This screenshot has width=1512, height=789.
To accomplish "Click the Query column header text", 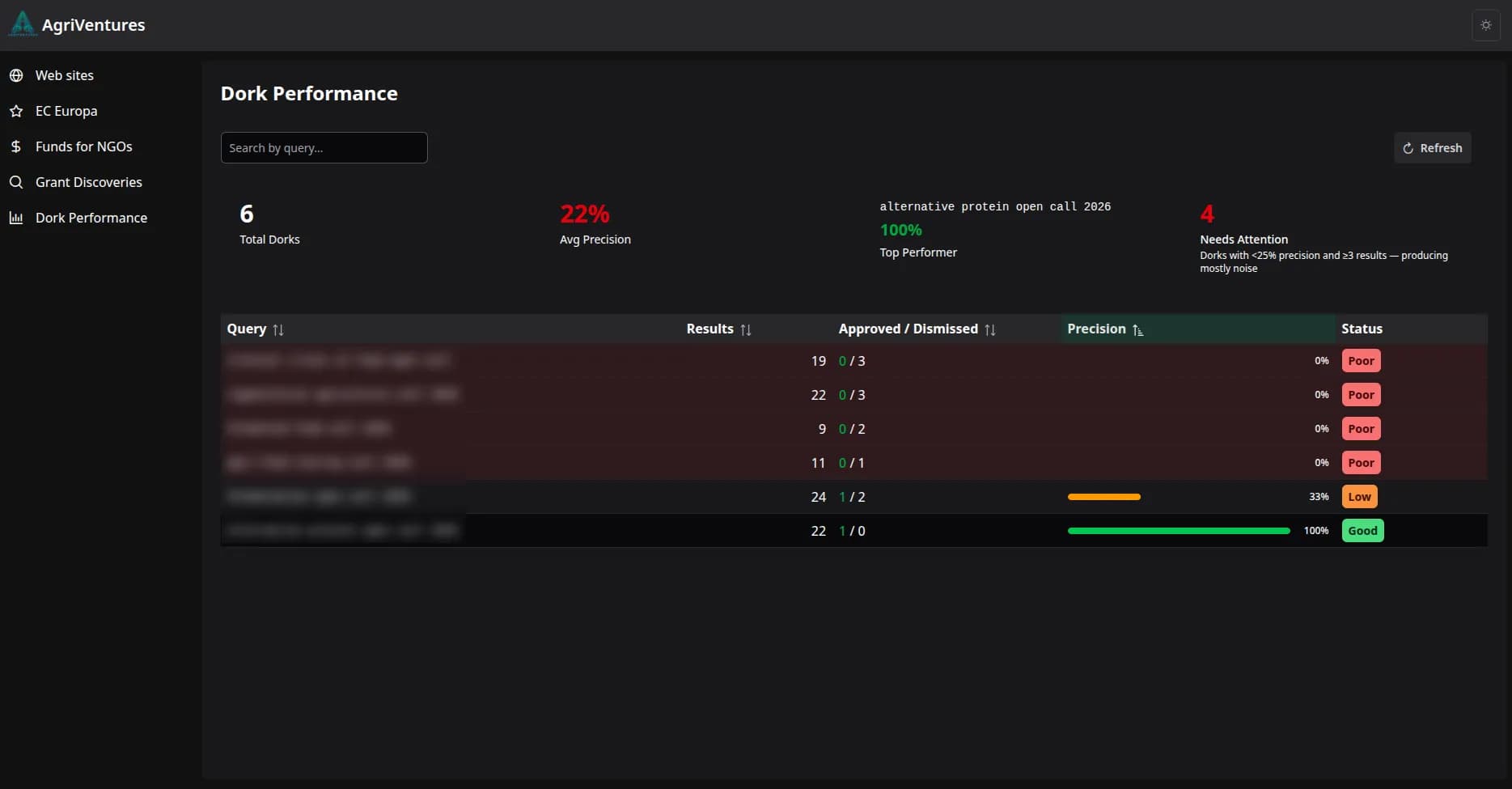I will (247, 329).
